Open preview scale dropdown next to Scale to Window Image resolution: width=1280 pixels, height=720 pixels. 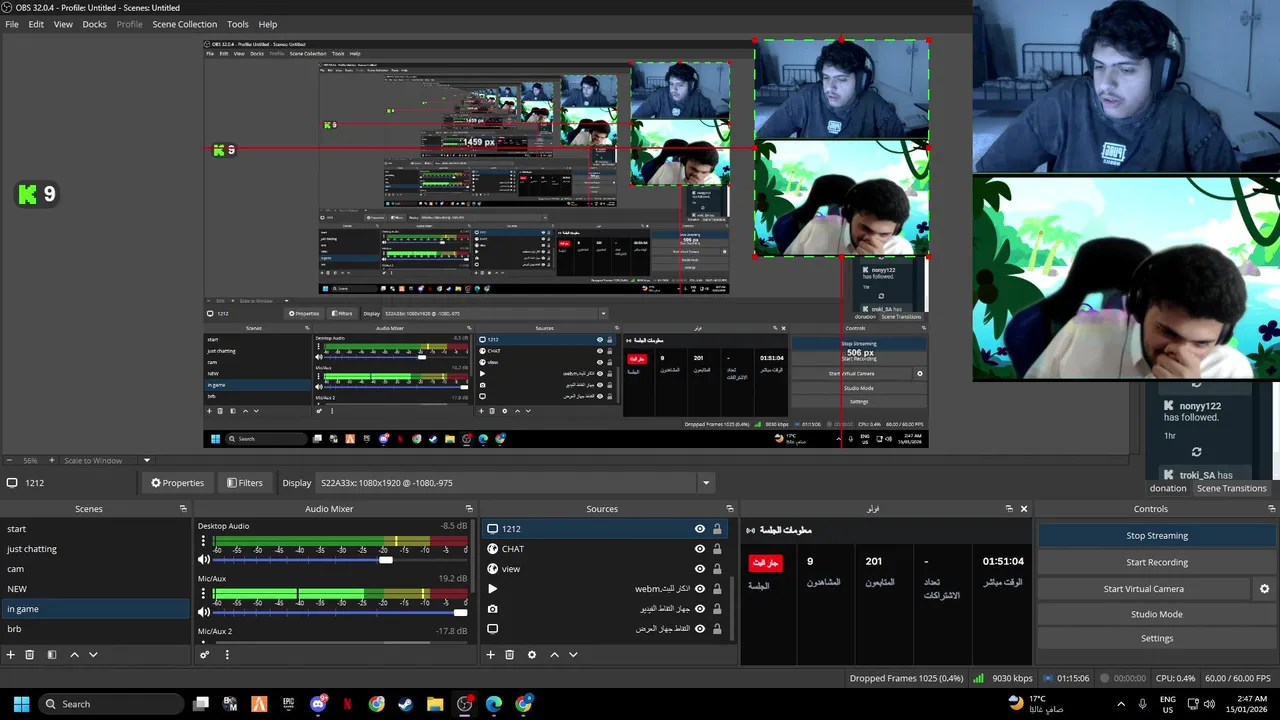[x=147, y=460]
